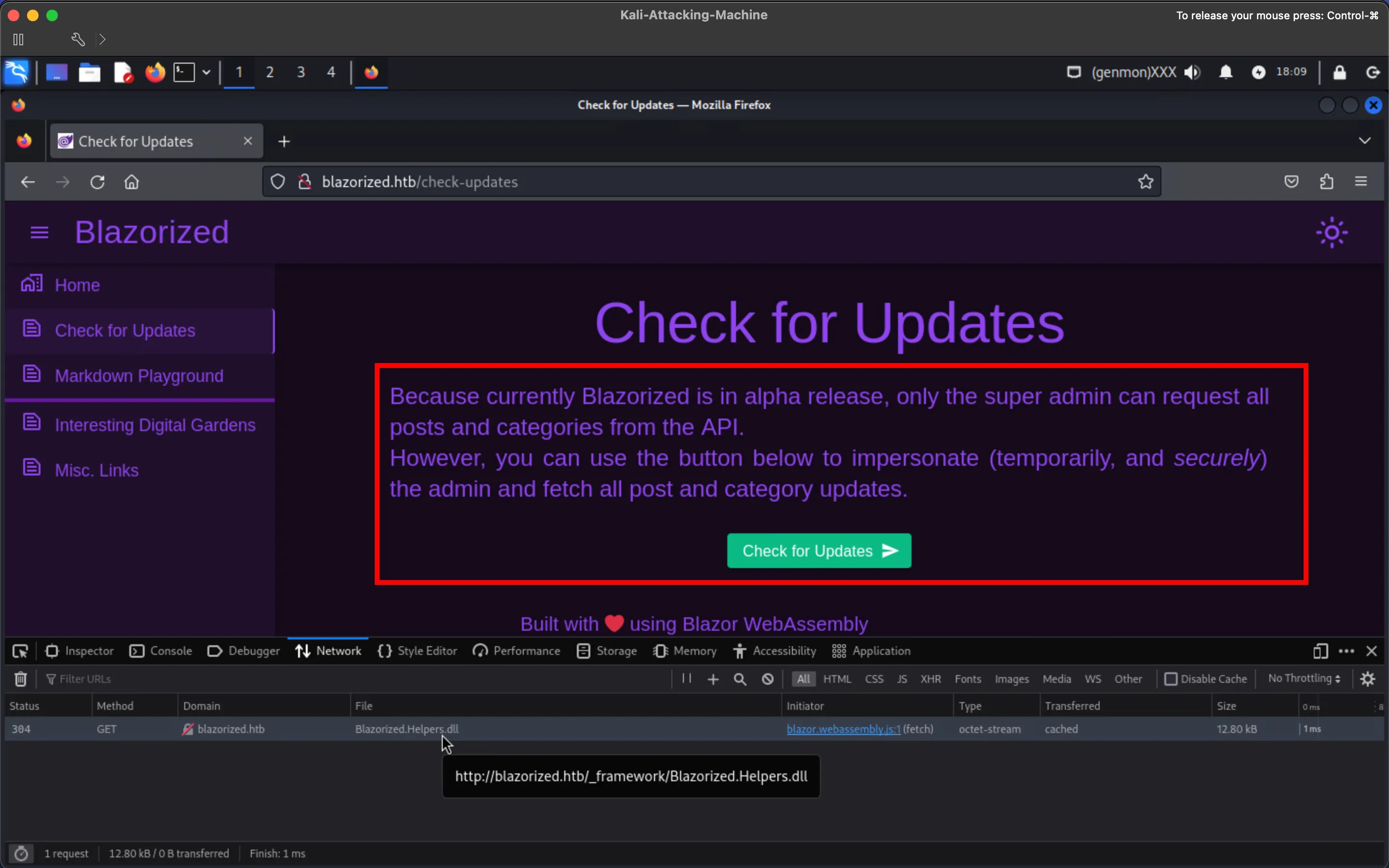Filter requests by JS
Image resolution: width=1389 pixels, height=868 pixels.
[902, 679]
